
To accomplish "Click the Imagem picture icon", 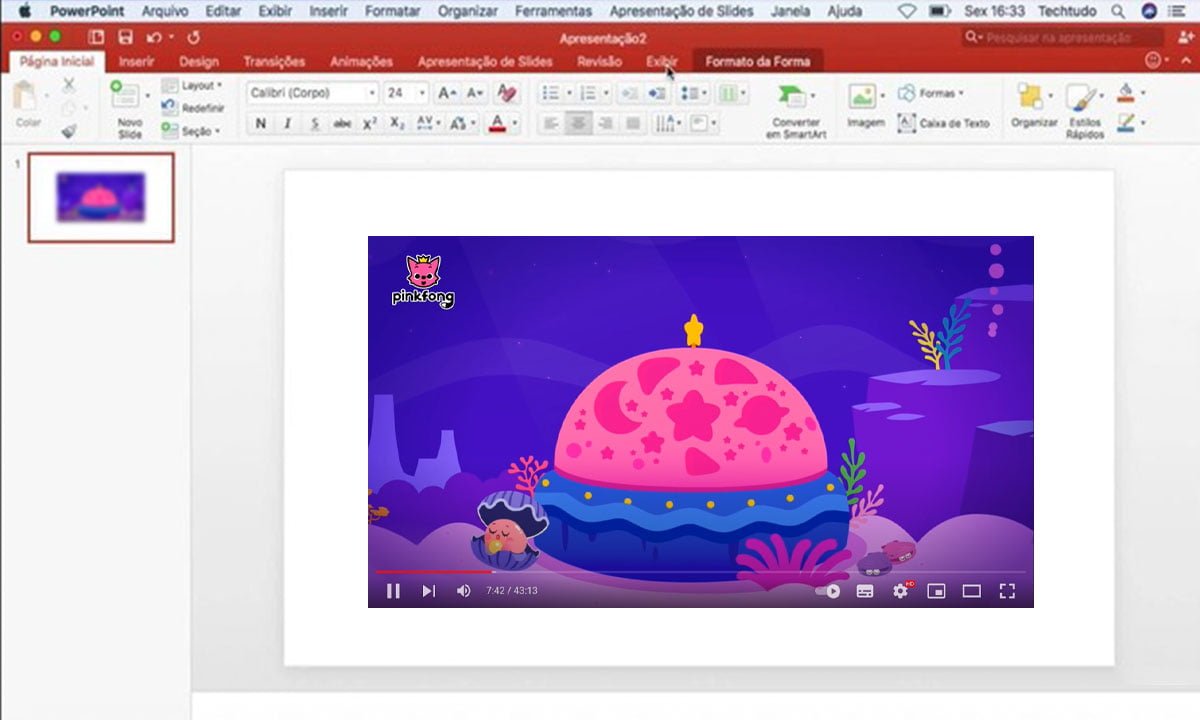I will pos(862,97).
